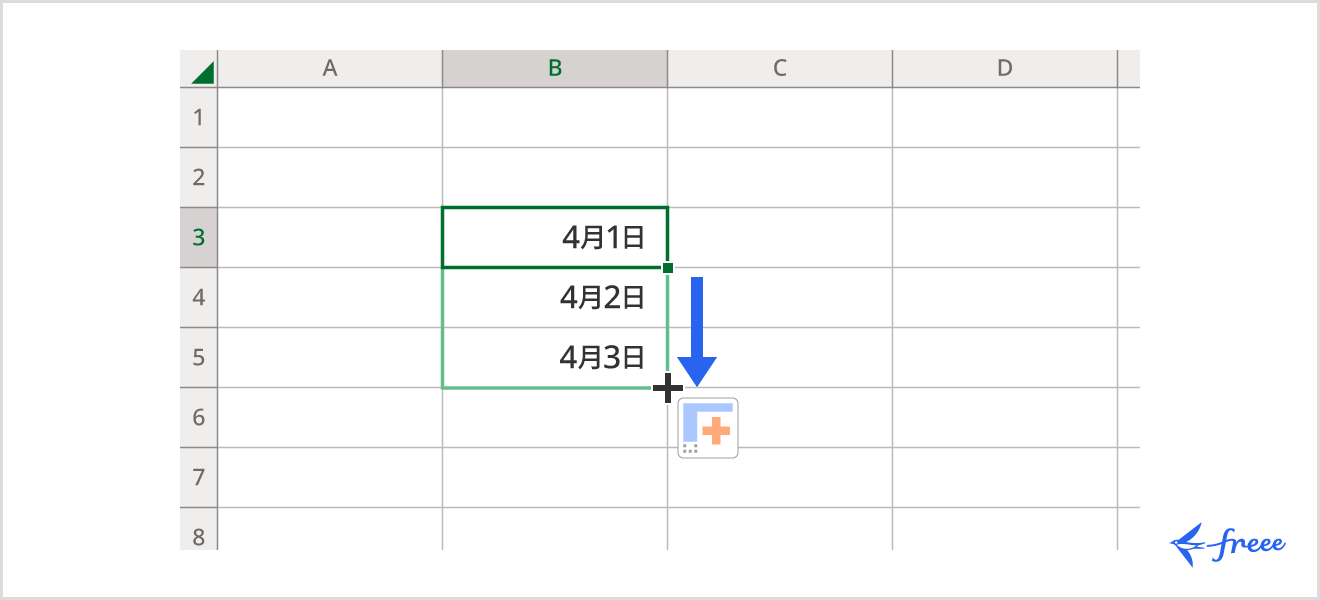The width and height of the screenshot is (1320, 600).
Task: Click cell containing 4月1日
Action: (x=555, y=238)
